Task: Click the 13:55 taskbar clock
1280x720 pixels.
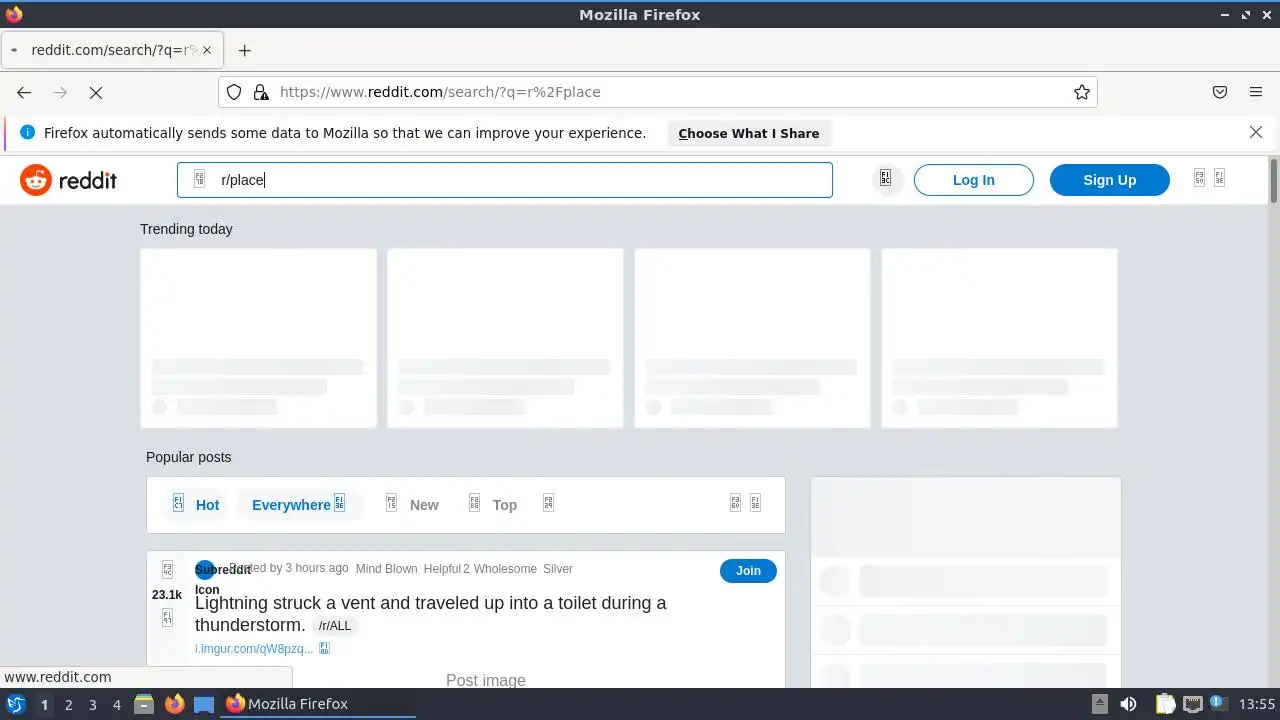Action: (x=1257, y=704)
